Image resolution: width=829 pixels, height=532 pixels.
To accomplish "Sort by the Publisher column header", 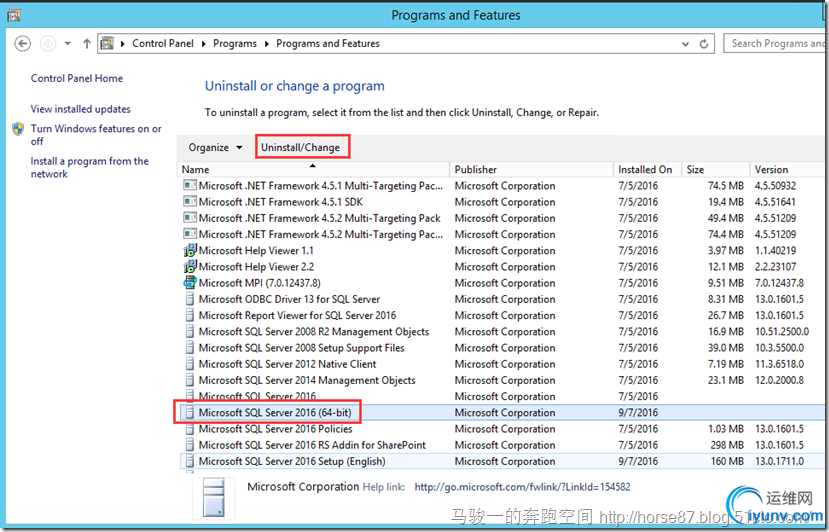I will coord(531,170).
